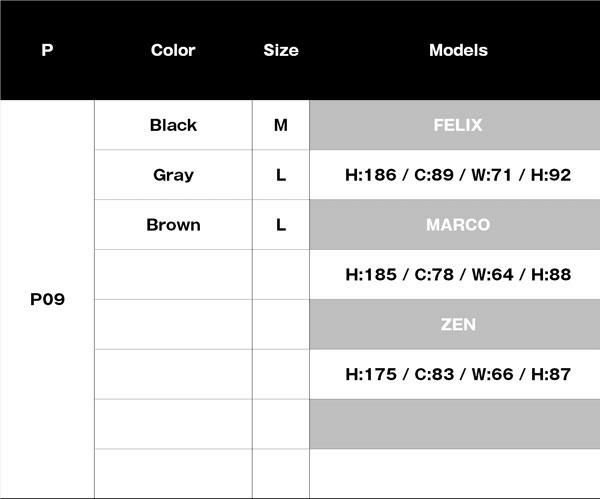Click measurements starting with H:186
Image resolution: width=600 pixels, height=499 pixels.
pos(458,175)
